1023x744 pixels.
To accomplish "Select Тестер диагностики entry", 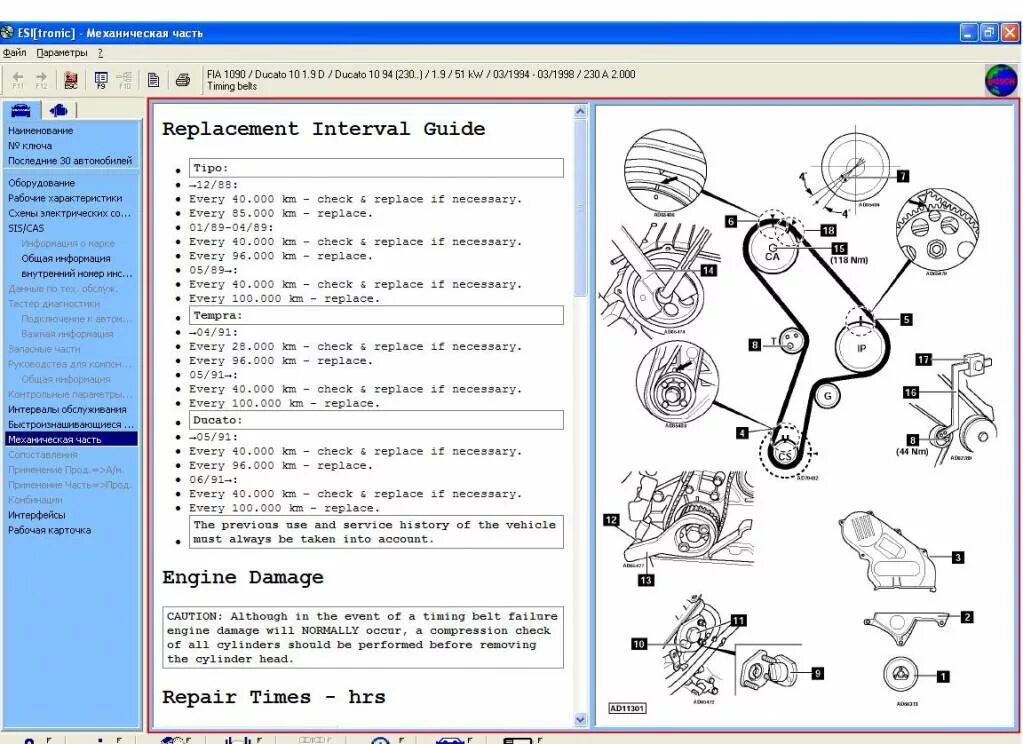I will click(x=53, y=303).
